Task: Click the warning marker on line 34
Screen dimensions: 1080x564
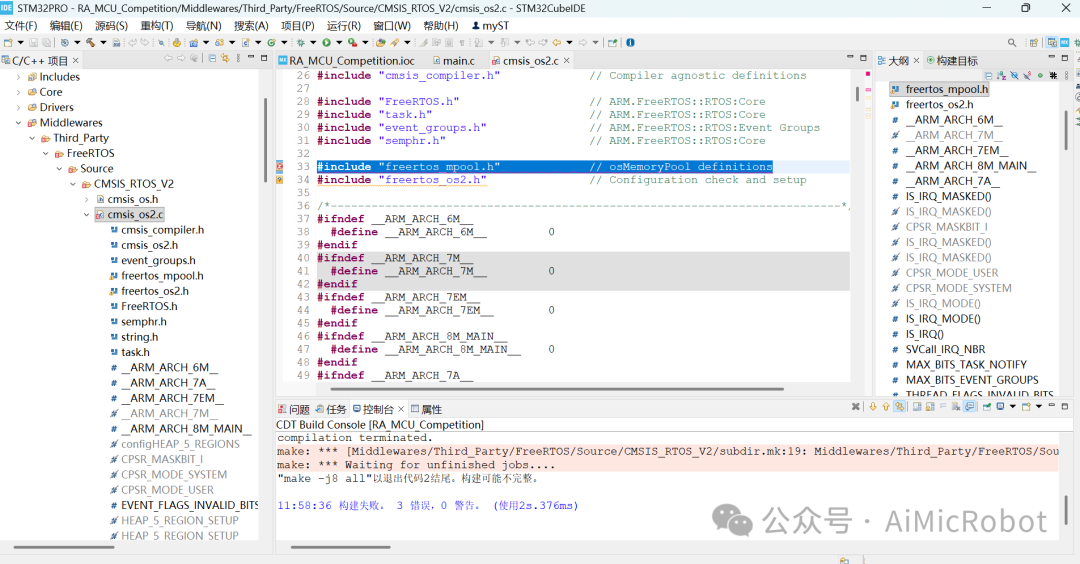Action: (x=280, y=180)
